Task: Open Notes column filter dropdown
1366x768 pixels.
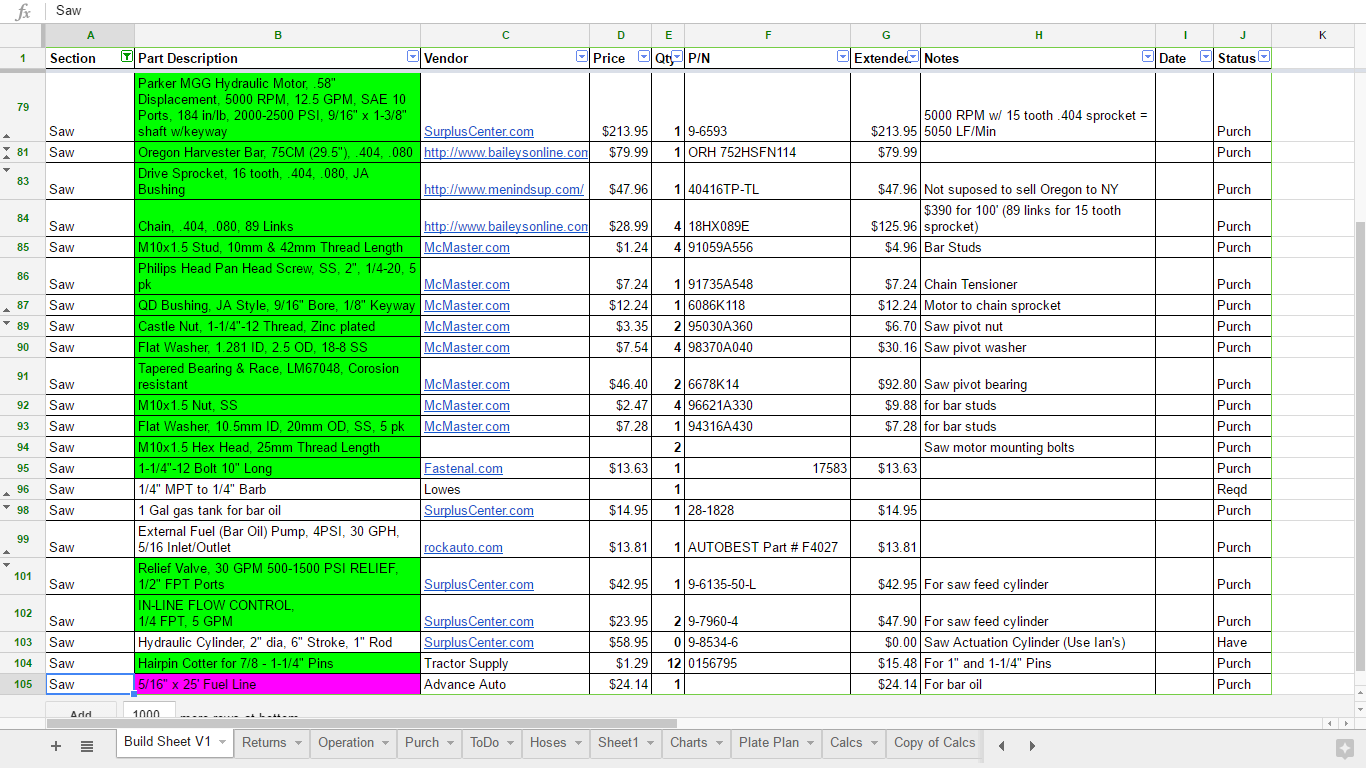Action: click(1147, 57)
